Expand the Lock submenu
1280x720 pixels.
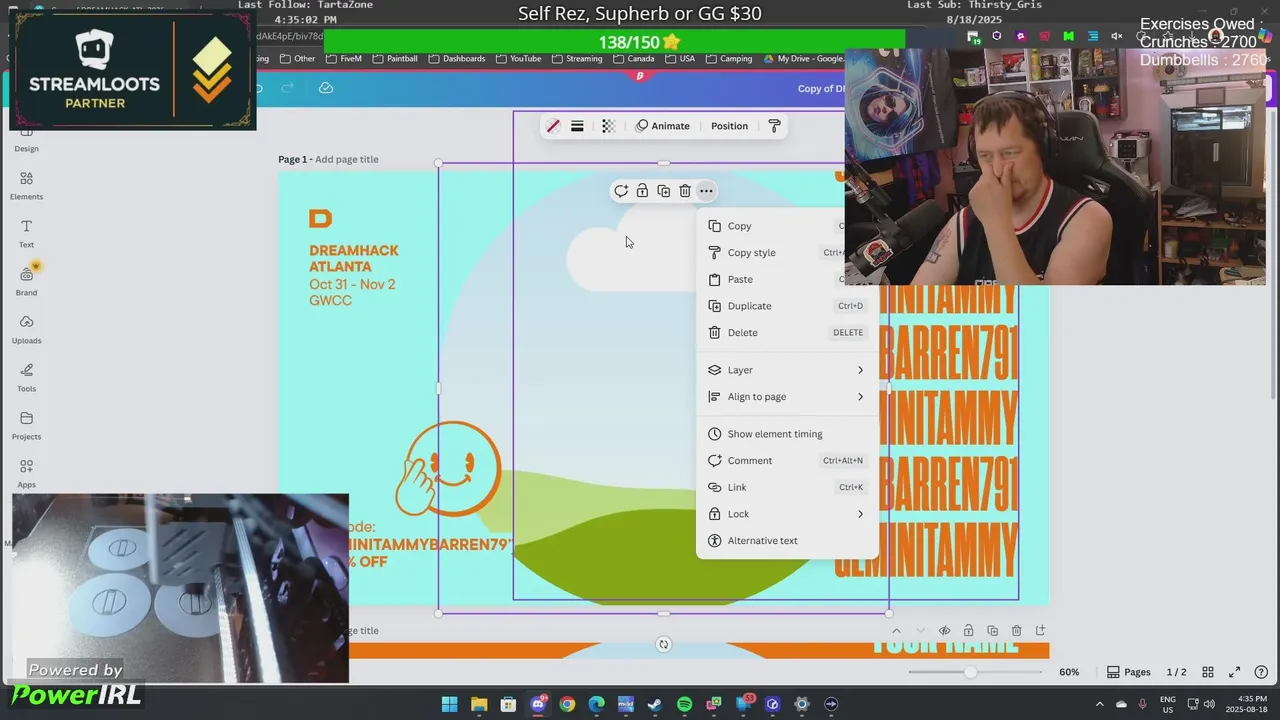pos(787,514)
